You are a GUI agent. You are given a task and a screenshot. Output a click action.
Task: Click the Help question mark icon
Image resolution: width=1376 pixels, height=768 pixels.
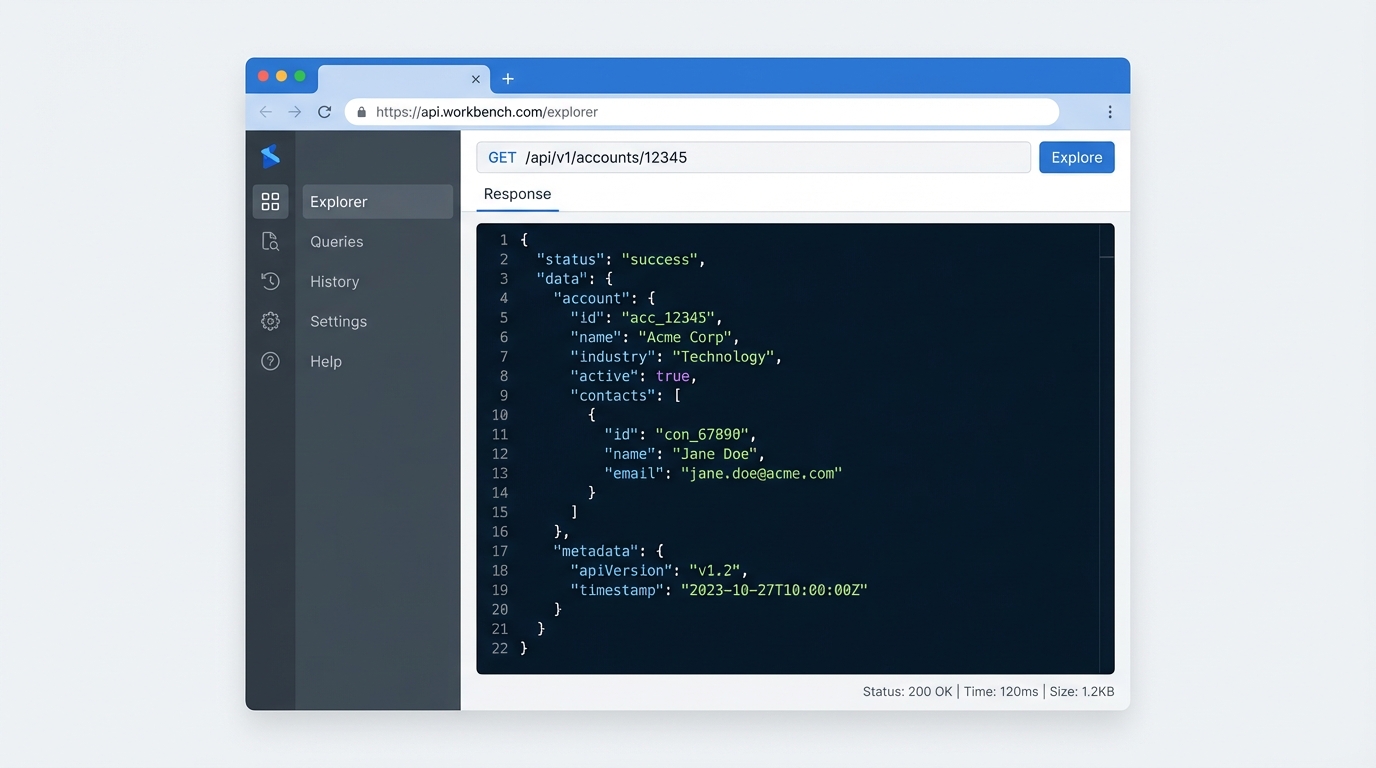click(270, 361)
